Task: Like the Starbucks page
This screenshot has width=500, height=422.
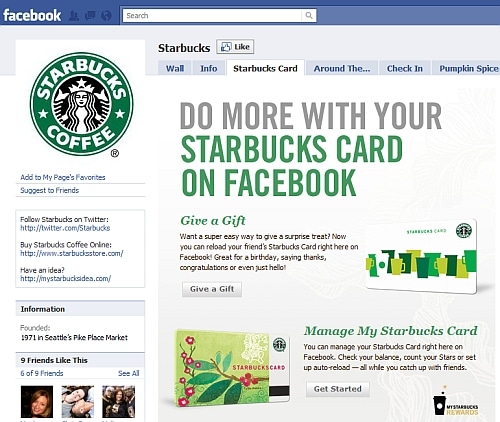Action: pyautogui.click(x=235, y=47)
